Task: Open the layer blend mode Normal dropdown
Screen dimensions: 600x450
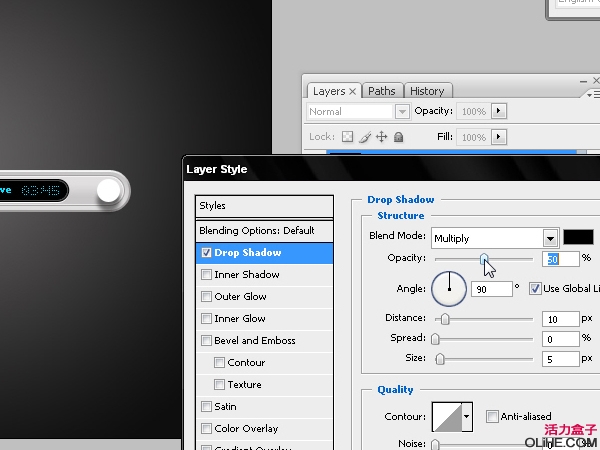Action: (x=402, y=111)
